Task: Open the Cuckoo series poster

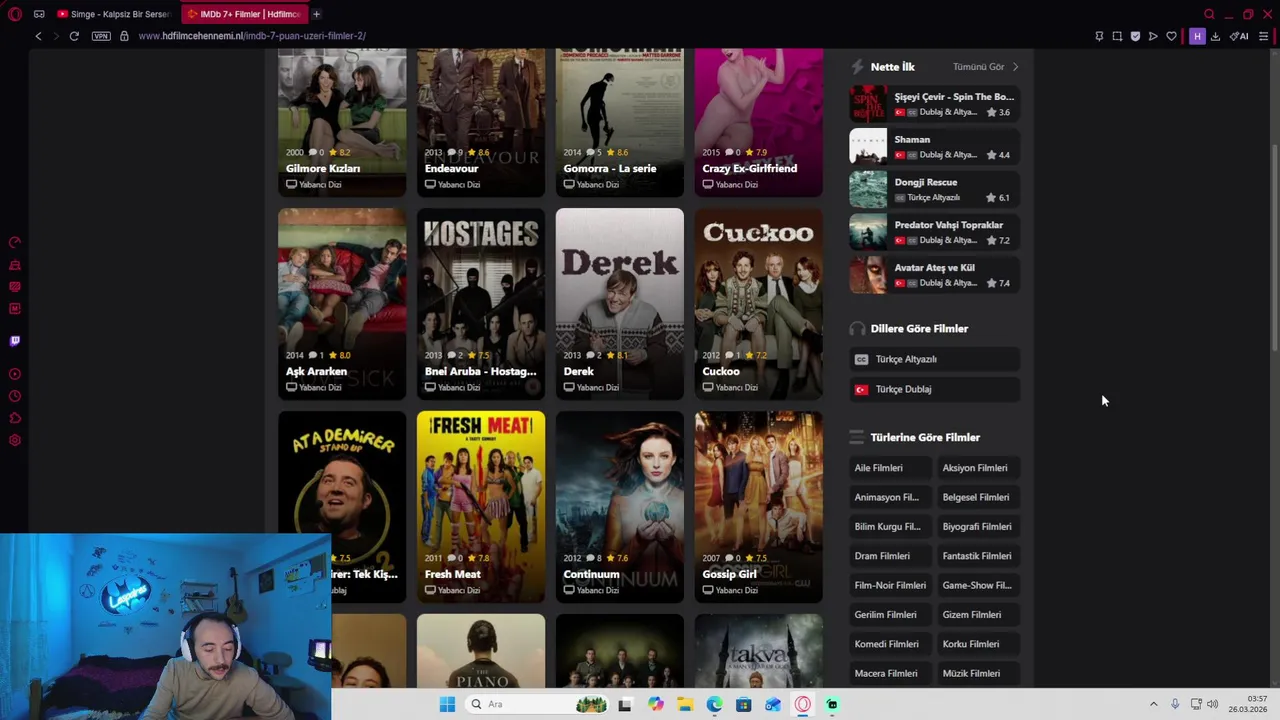Action: point(759,303)
